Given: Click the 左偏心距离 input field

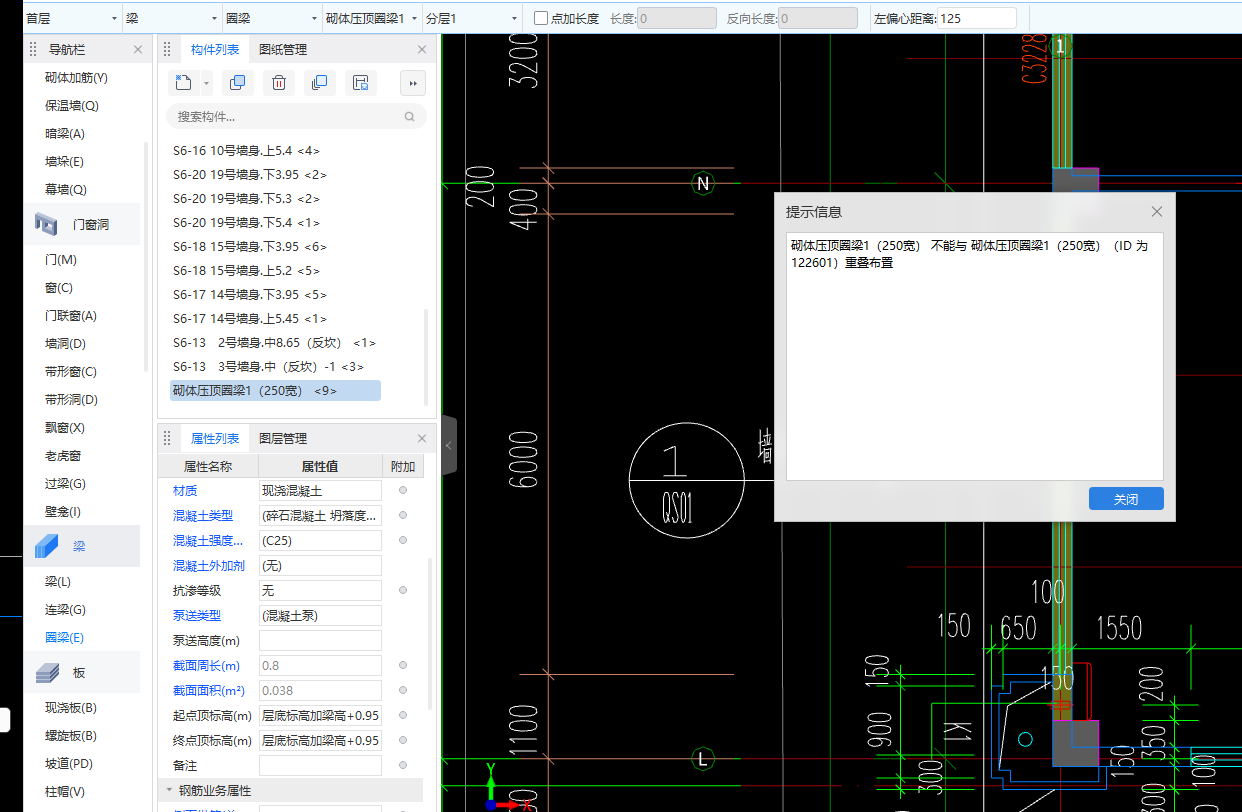Looking at the screenshot, I should [x=976, y=18].
